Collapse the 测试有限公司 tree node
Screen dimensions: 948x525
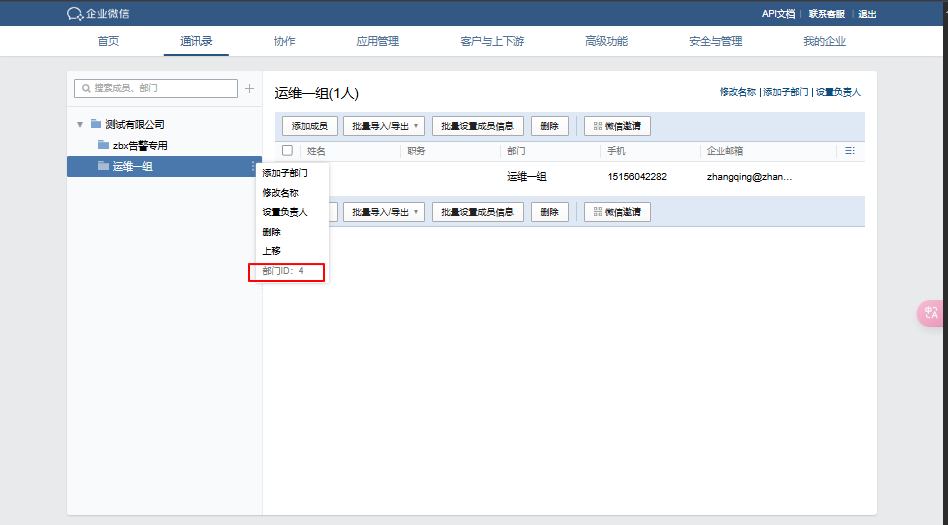pyautogui.click(x=80, y=125)
